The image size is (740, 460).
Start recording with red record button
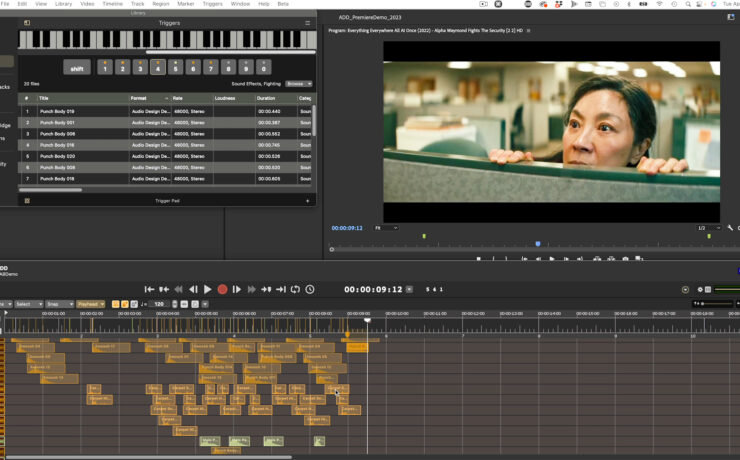(222, 289)
